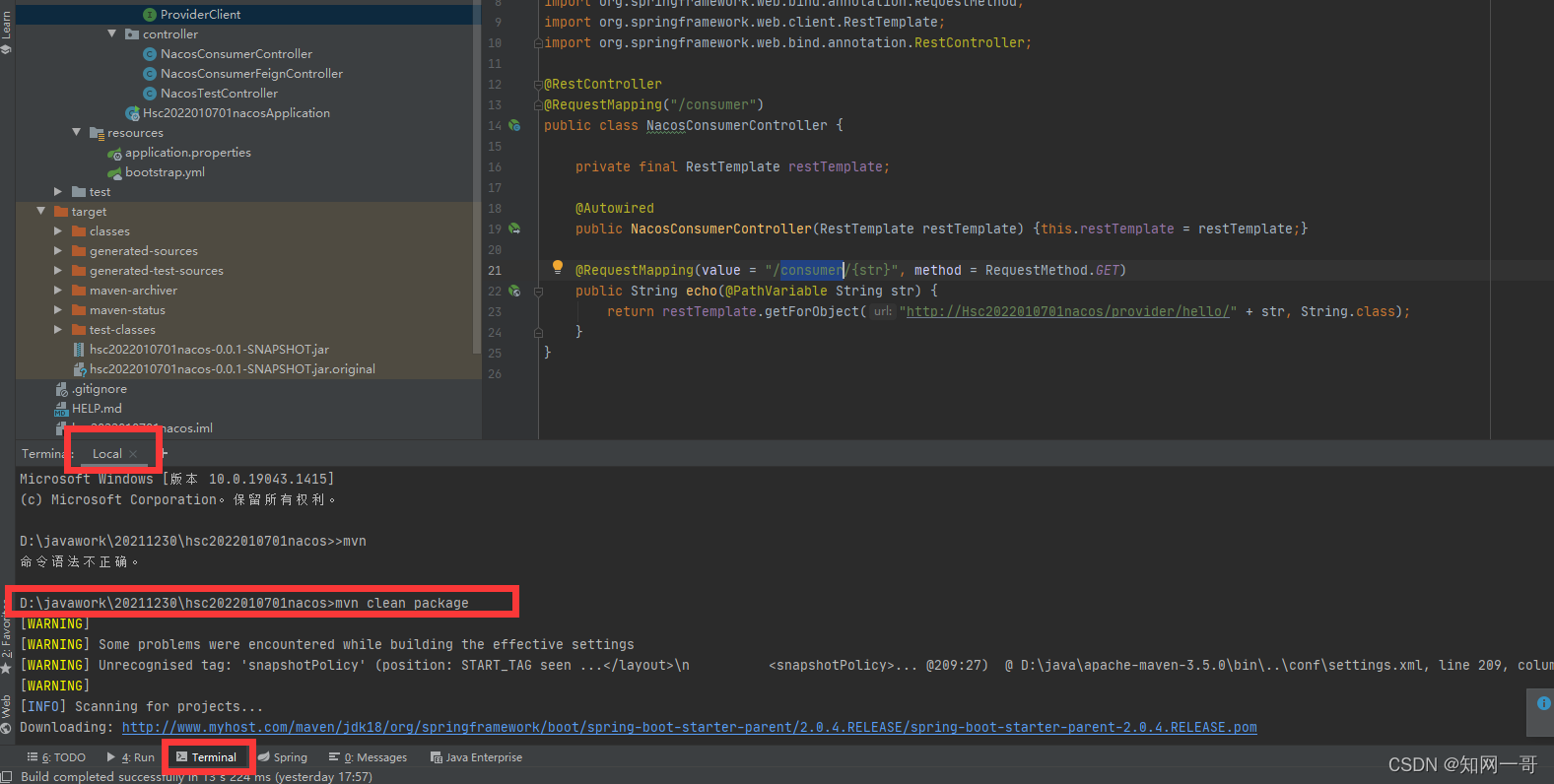This screenshot has width=1554, height=784.
Task: Click the mvn clean package command line
Action: pyautogui.click(x=244, y=603)
